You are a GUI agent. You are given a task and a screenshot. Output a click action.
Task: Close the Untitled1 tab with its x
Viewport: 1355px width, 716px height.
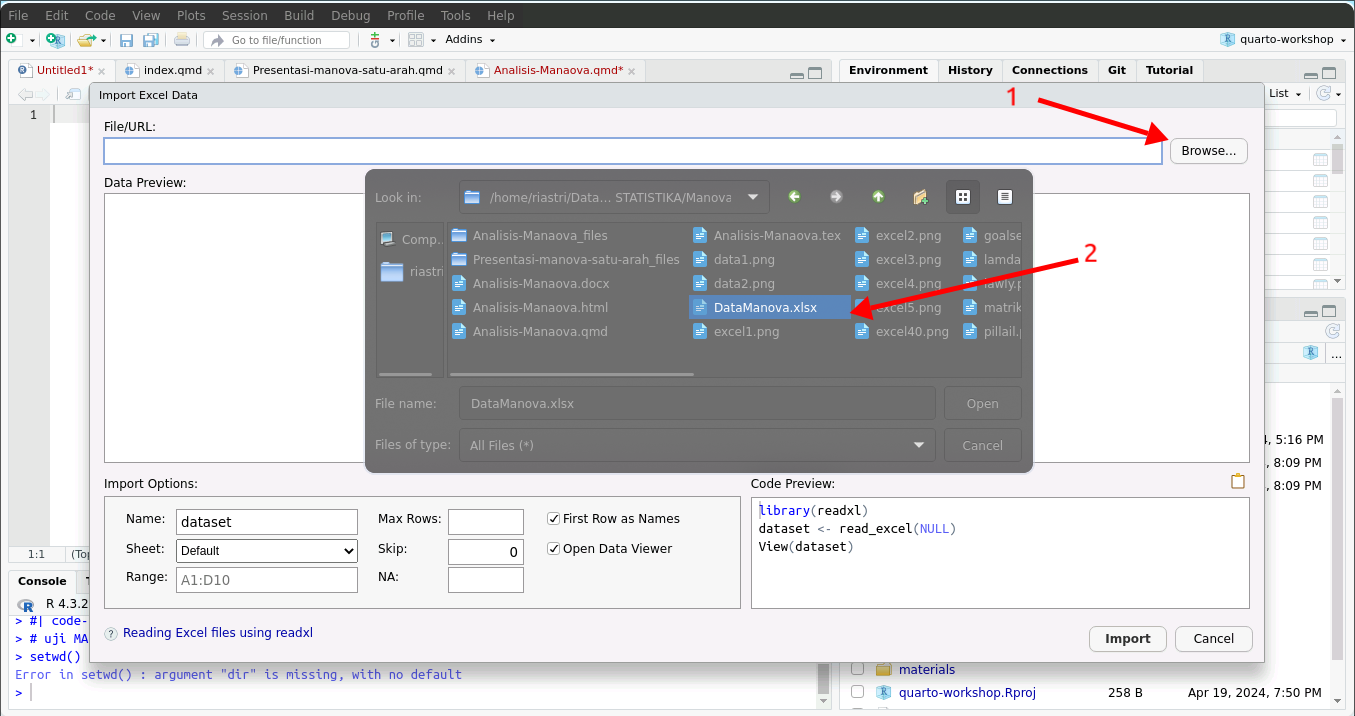point(102,72)
